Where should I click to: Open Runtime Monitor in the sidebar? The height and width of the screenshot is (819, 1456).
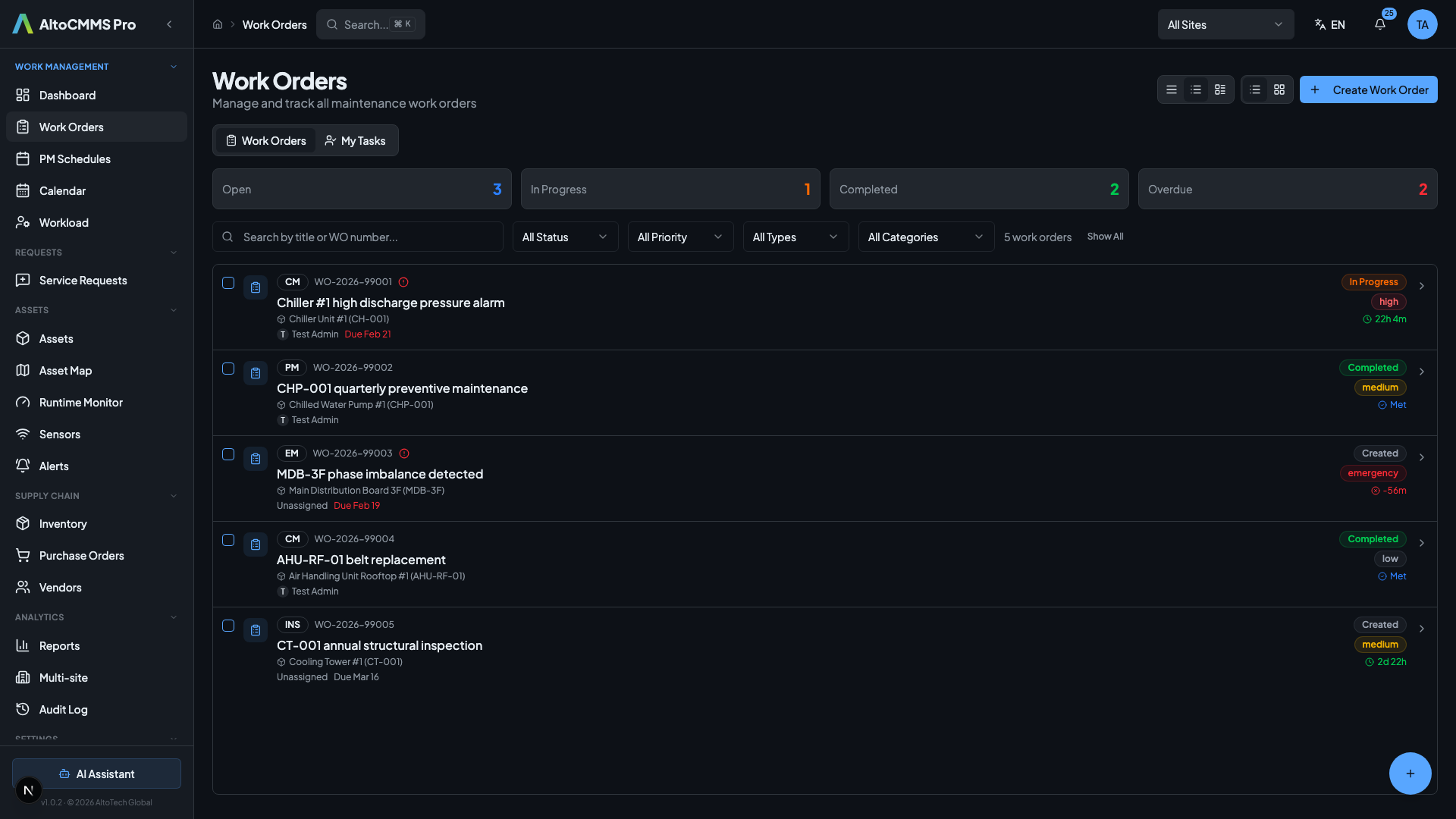coord(80,403)
